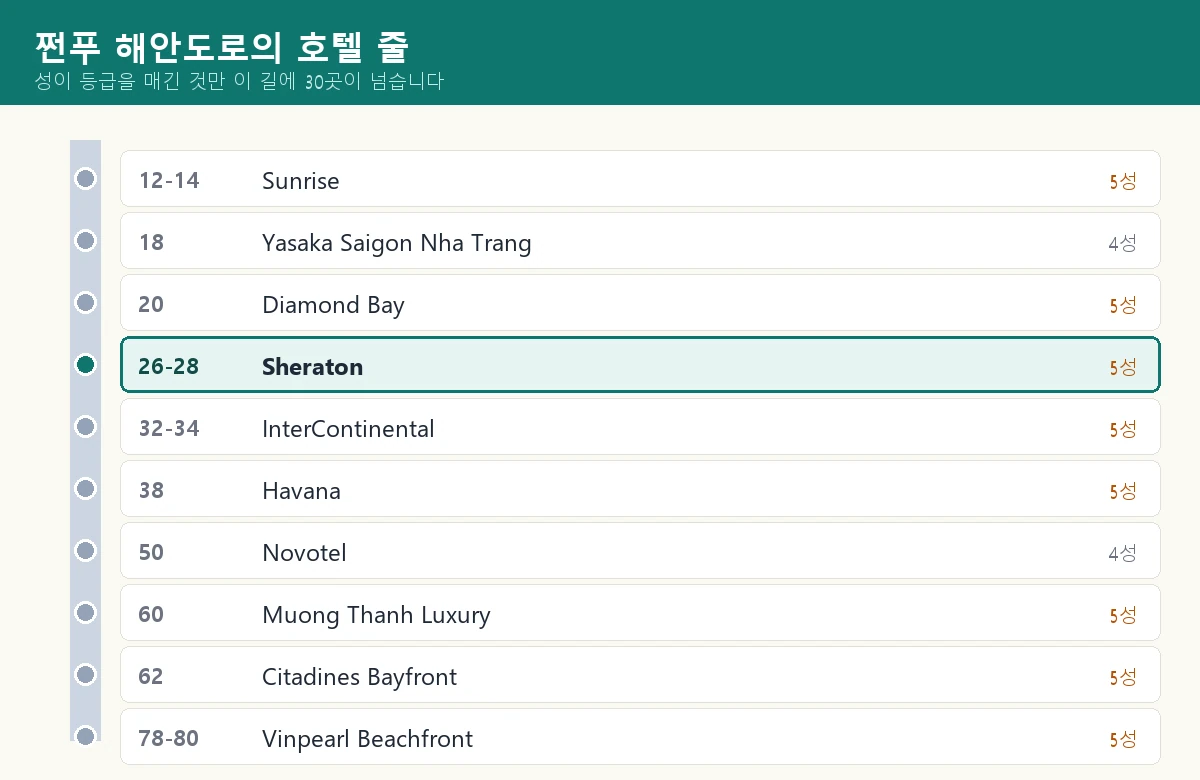
Task: Open the InterContinental hotel entry
Action: pyautogui.click(x=640, y=427)
